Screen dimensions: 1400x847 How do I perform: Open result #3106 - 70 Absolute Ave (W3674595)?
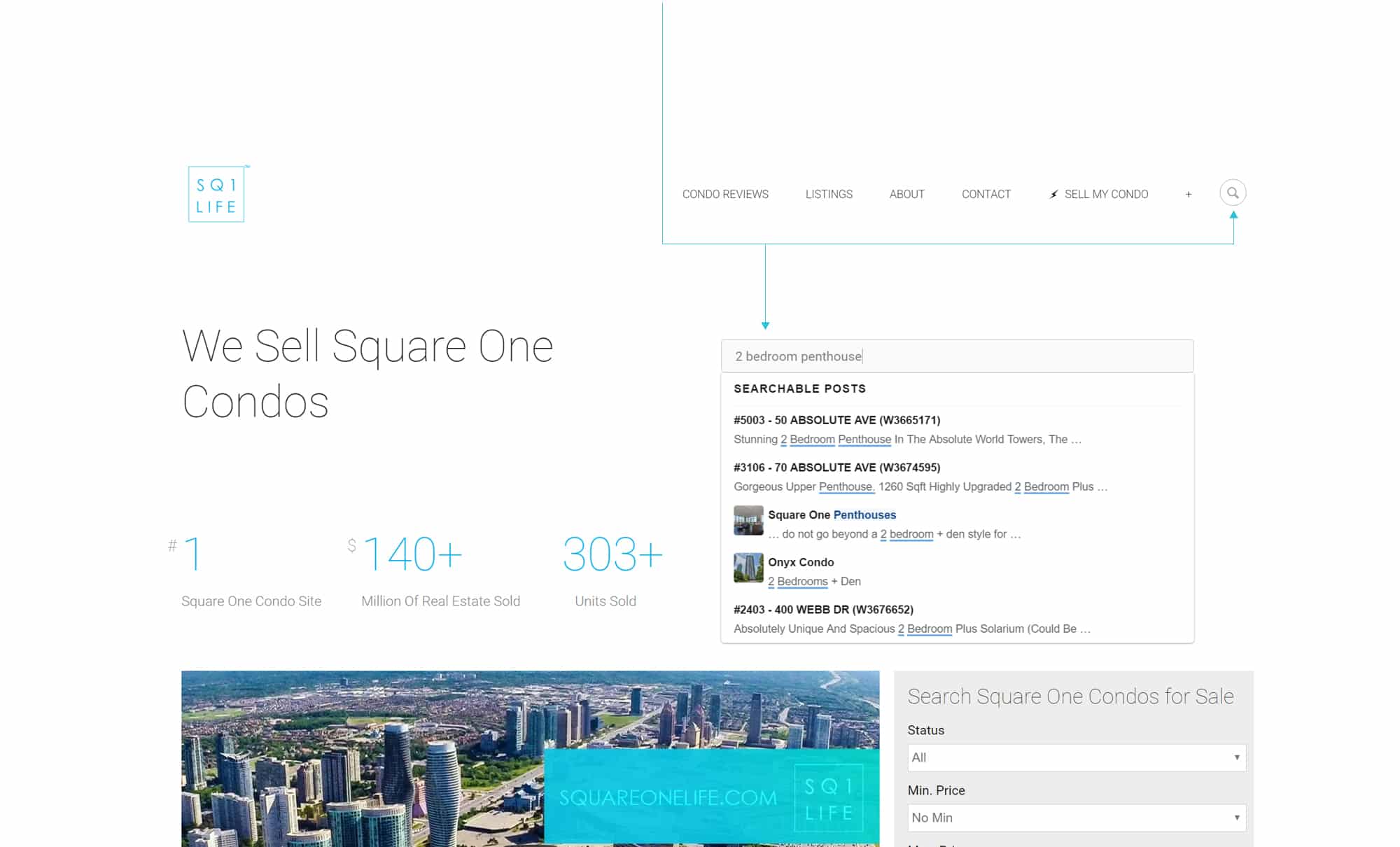click(836, 468)
